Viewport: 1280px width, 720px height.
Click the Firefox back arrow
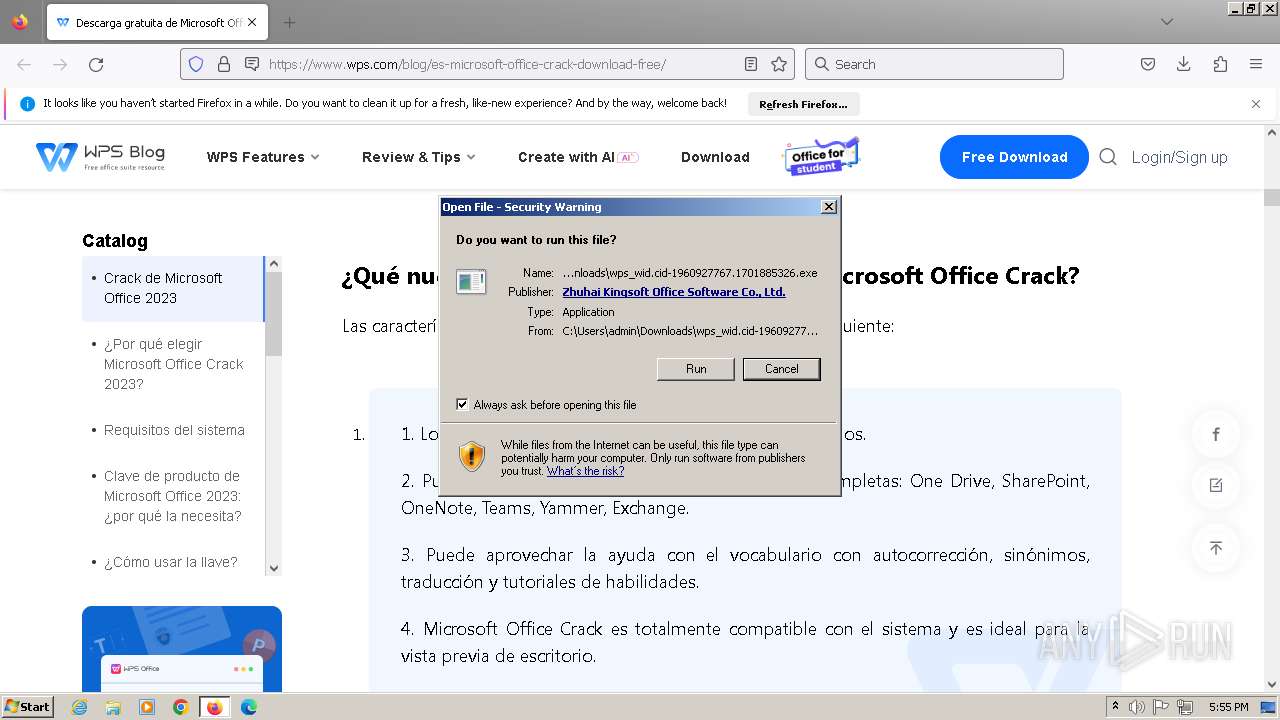tap(24, 64)
